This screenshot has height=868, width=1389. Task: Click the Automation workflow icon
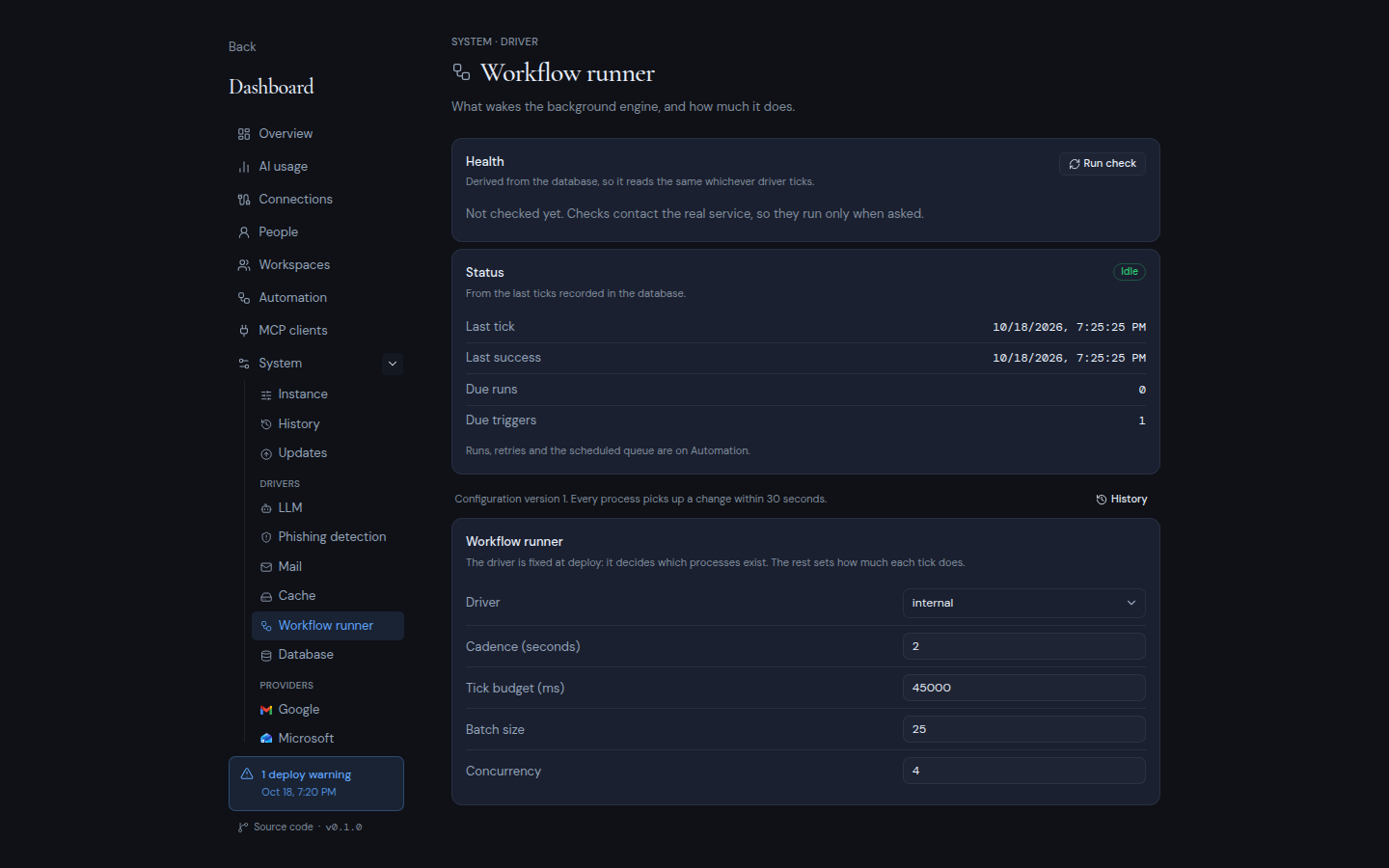(x=244, y=298)
